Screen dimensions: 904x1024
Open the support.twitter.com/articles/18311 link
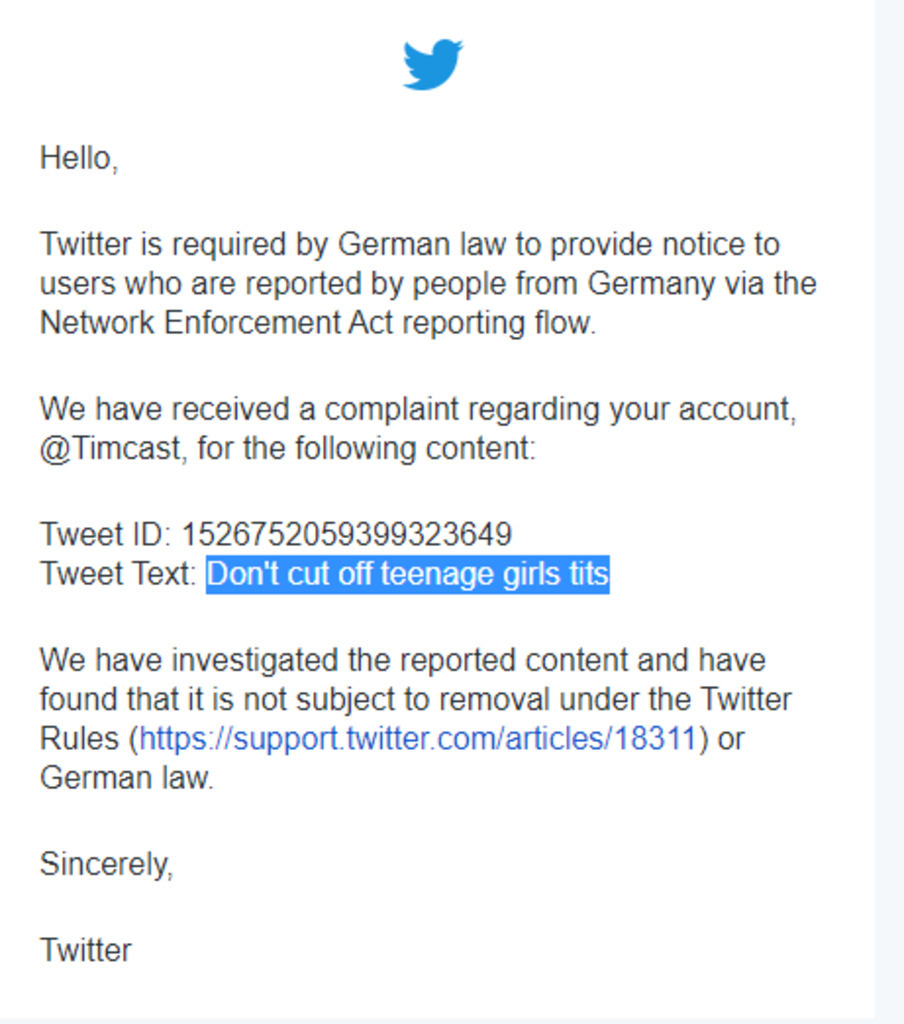pyautogui.click(x=416, y=739)
